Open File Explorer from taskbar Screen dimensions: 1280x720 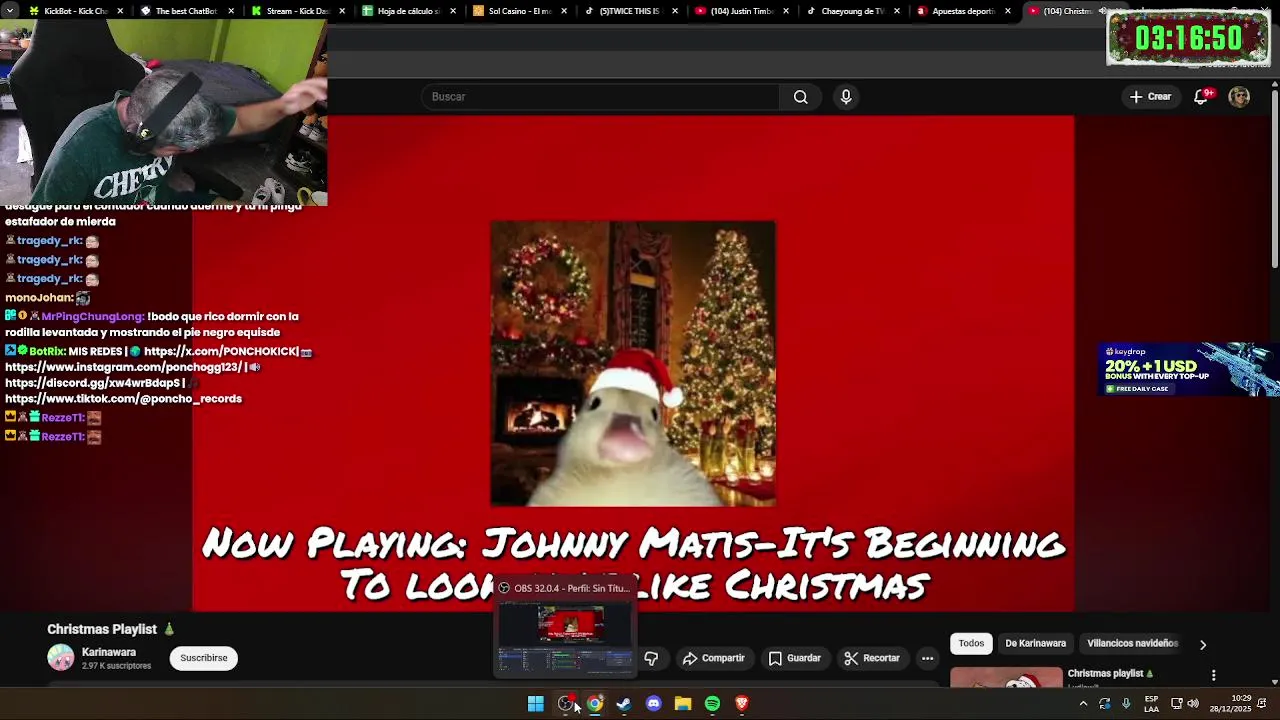[x=683, y=704]
